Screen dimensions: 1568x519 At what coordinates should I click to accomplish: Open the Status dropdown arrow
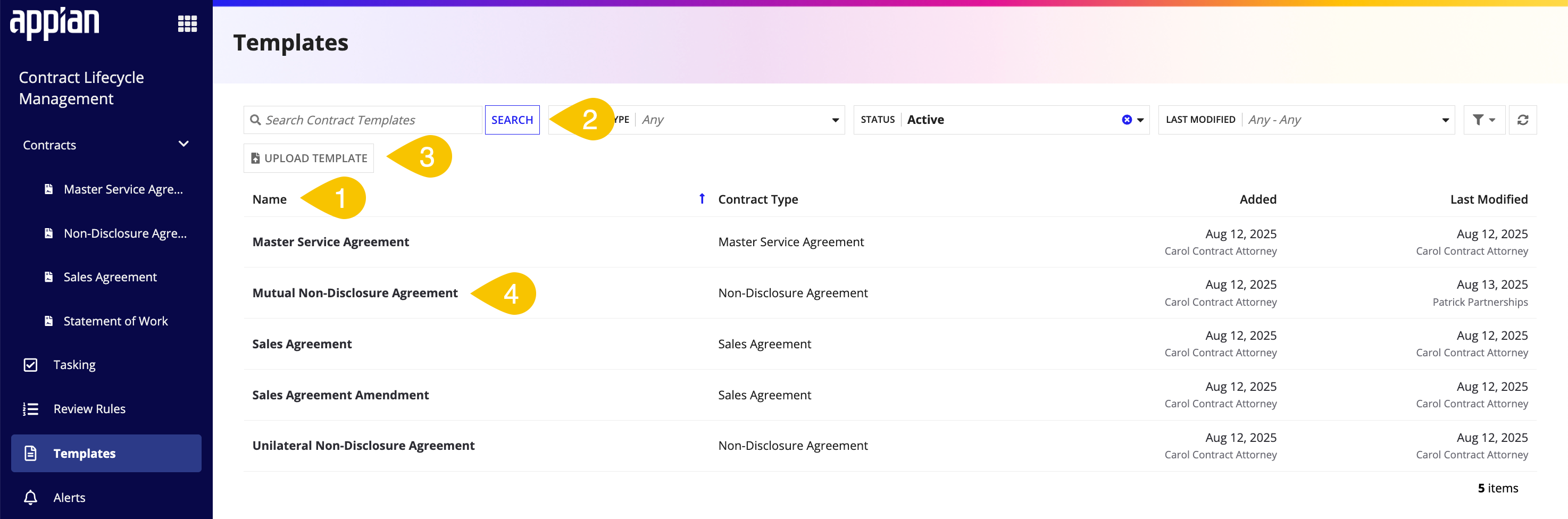pos(1140,120)
